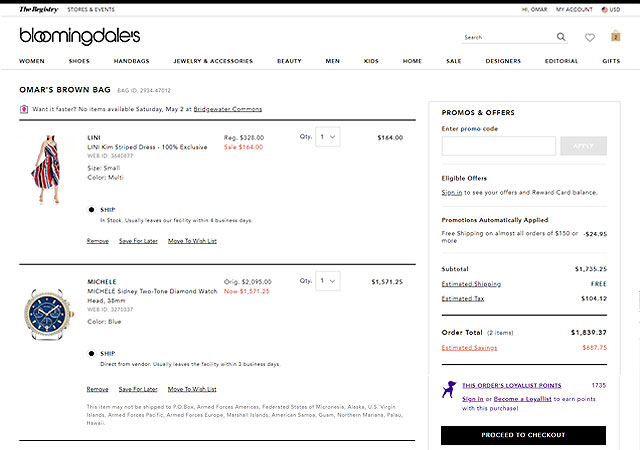Click MICHELE Sidney Two-Tone Diamond Watch name
This screenshot has width=640, height=450.
pyautogui.click(x=152, y=296)
